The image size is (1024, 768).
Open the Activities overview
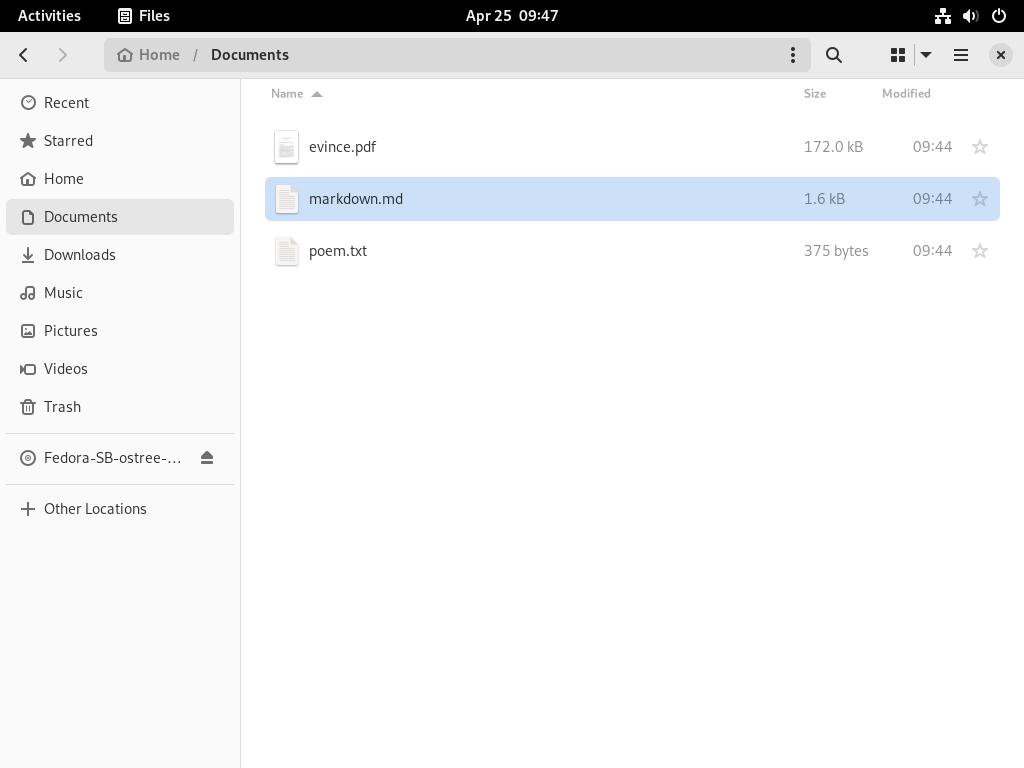click(49, 16)
